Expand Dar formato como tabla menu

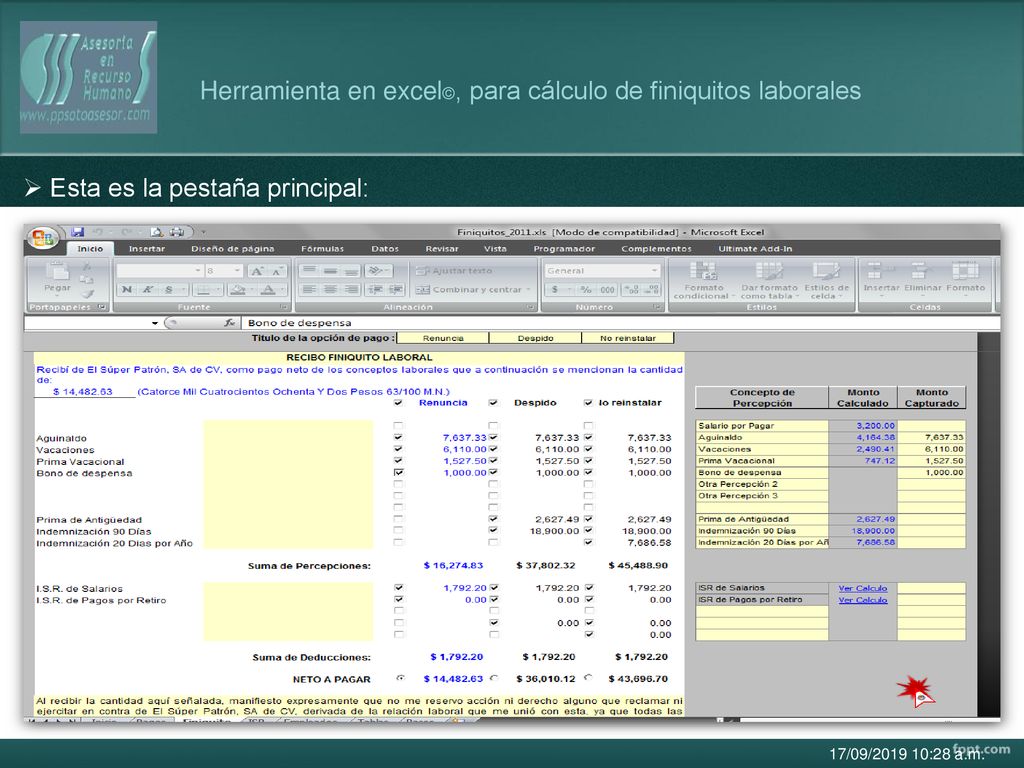(769, 280)
